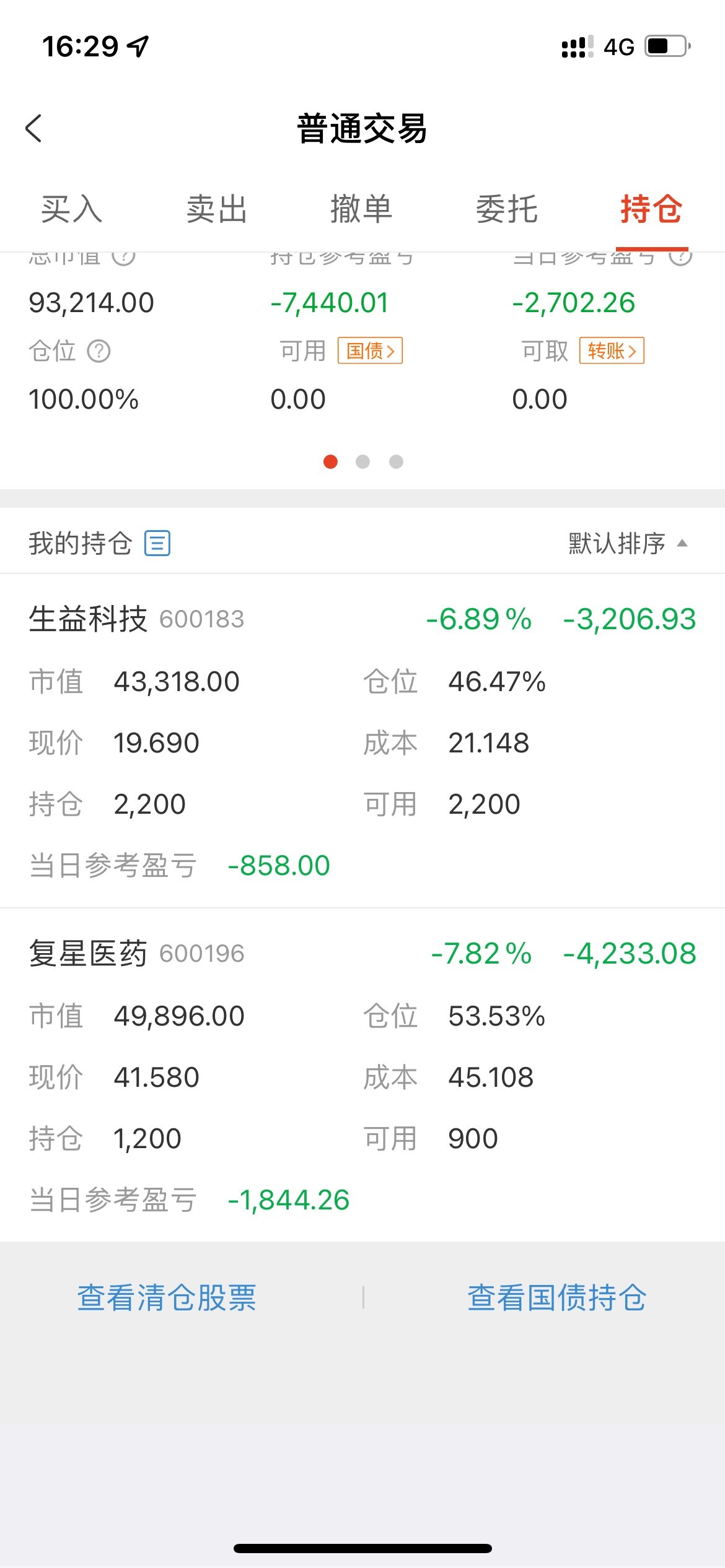This screenshot has width=725, height=1568.
Task: Select the 持仓 tab
Action: [x=652, y=209]
